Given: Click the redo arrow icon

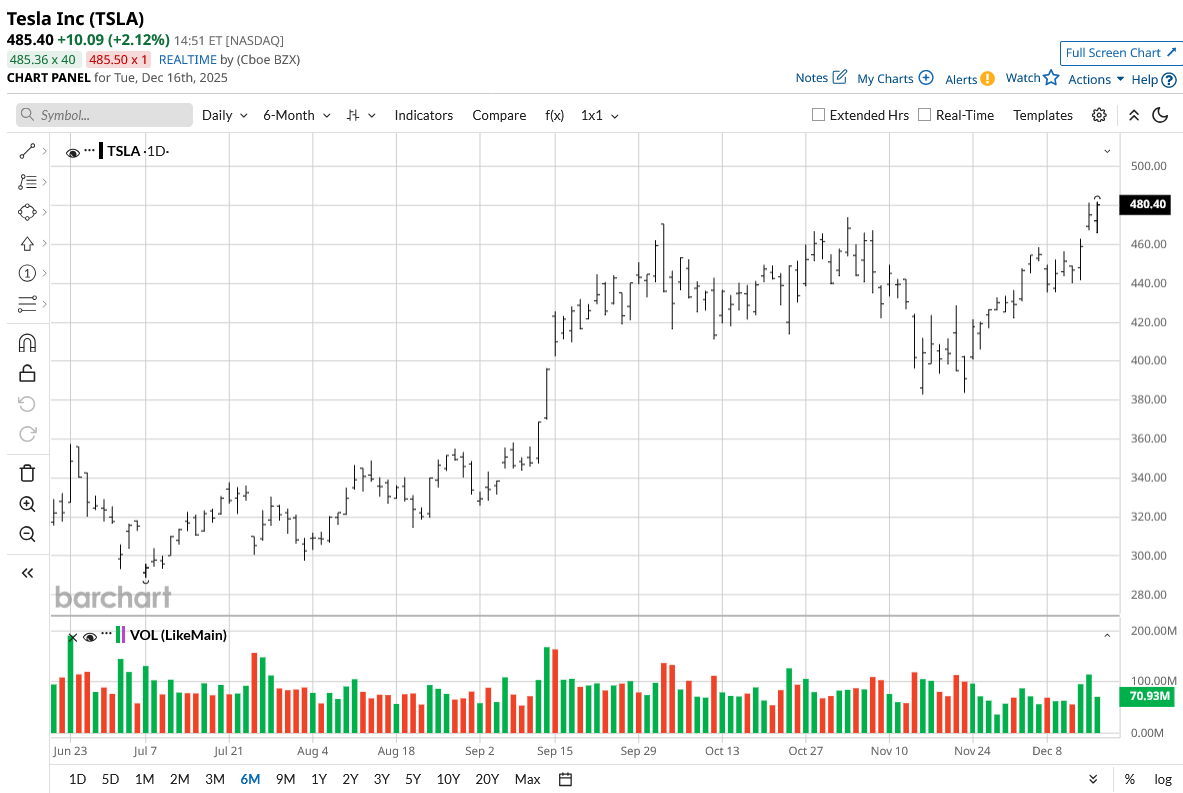Looking at the screenshot, I should pos(27,434).
